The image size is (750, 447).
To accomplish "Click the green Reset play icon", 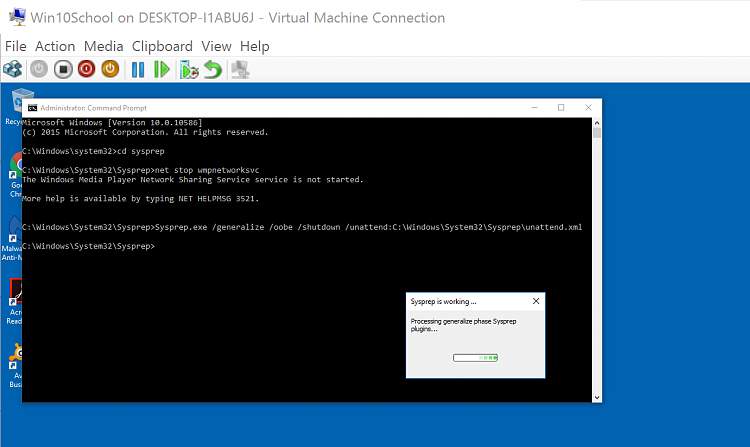I will point(162,69).
